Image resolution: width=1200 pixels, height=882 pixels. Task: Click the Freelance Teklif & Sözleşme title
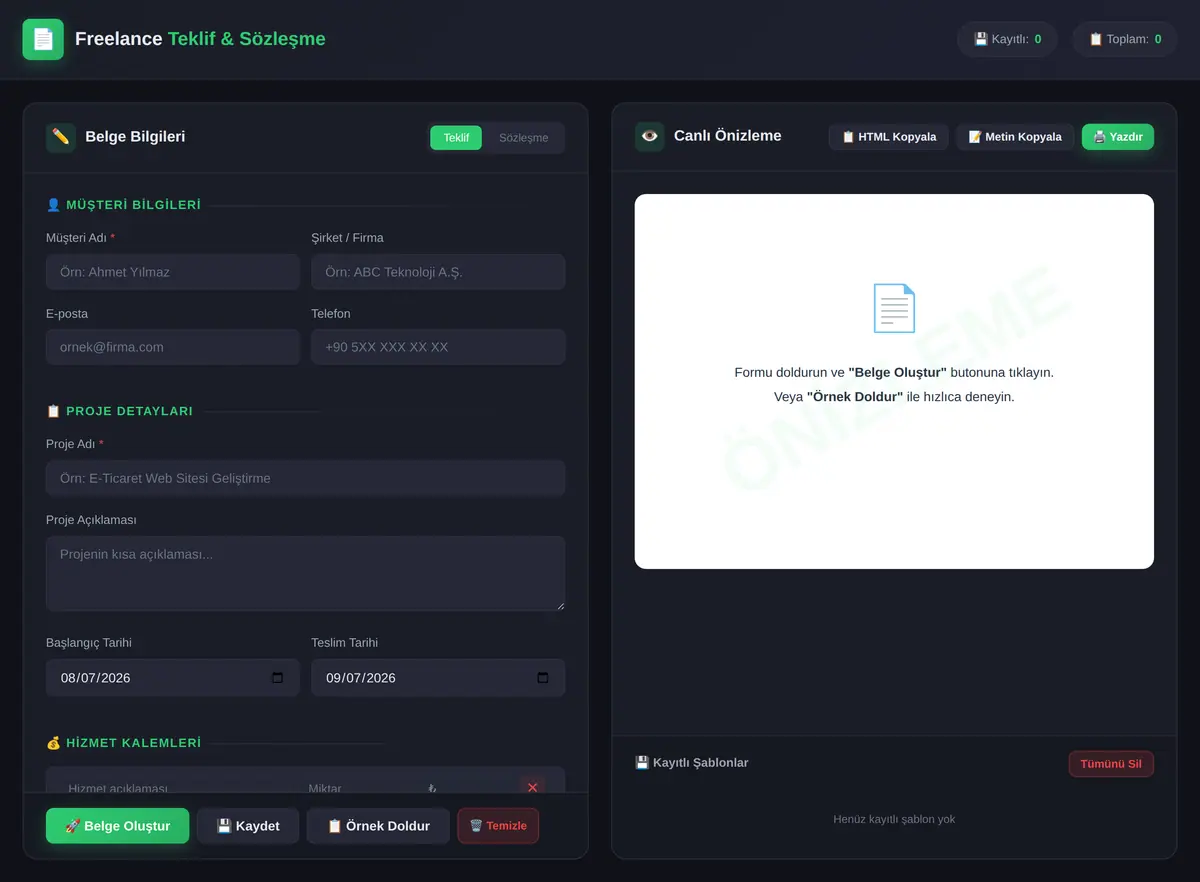(x=200, y=39)
